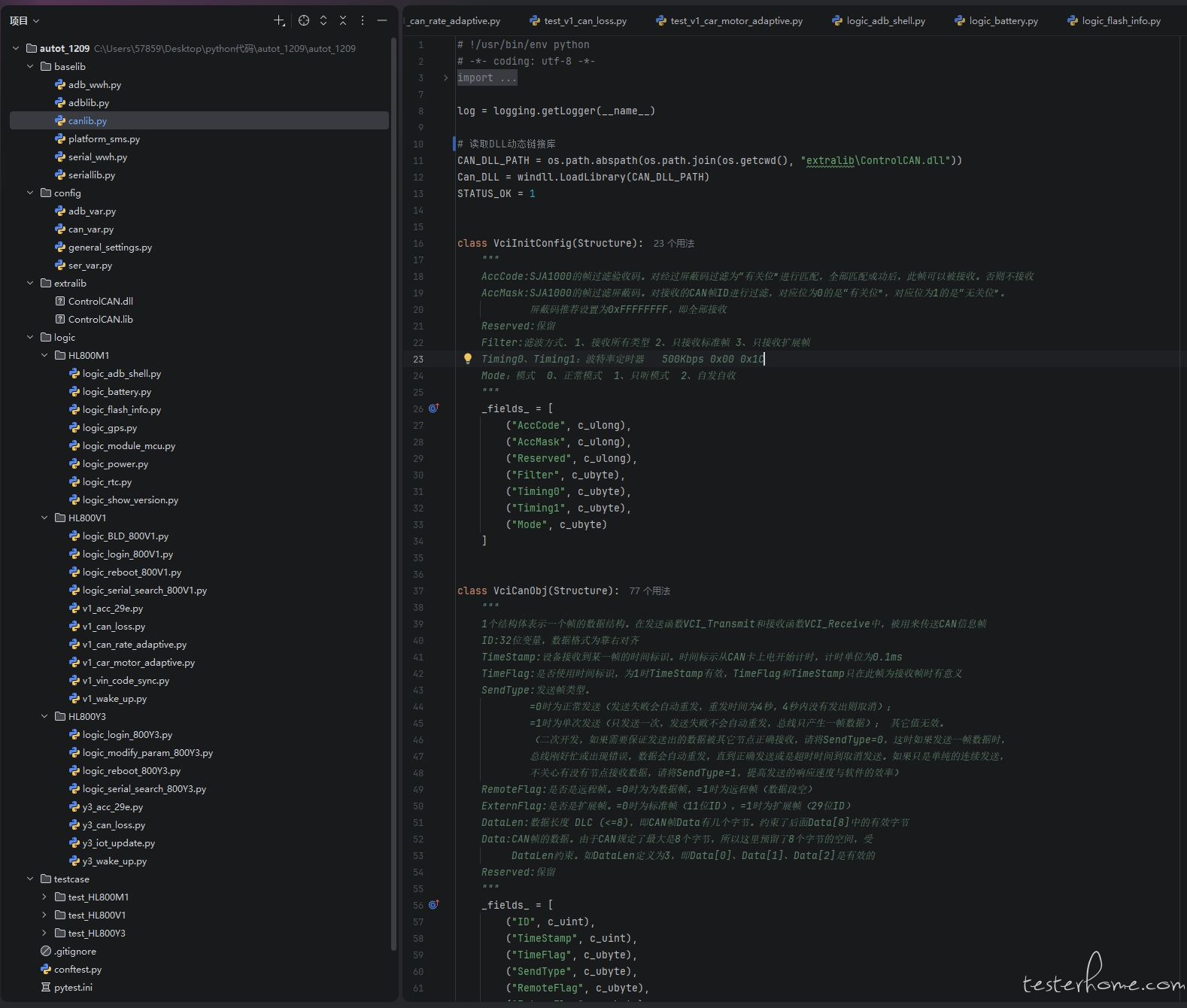The width and height of the screenshot is (1187, 1008).
Task: Click the add new file plus icon
Action: 279,20
